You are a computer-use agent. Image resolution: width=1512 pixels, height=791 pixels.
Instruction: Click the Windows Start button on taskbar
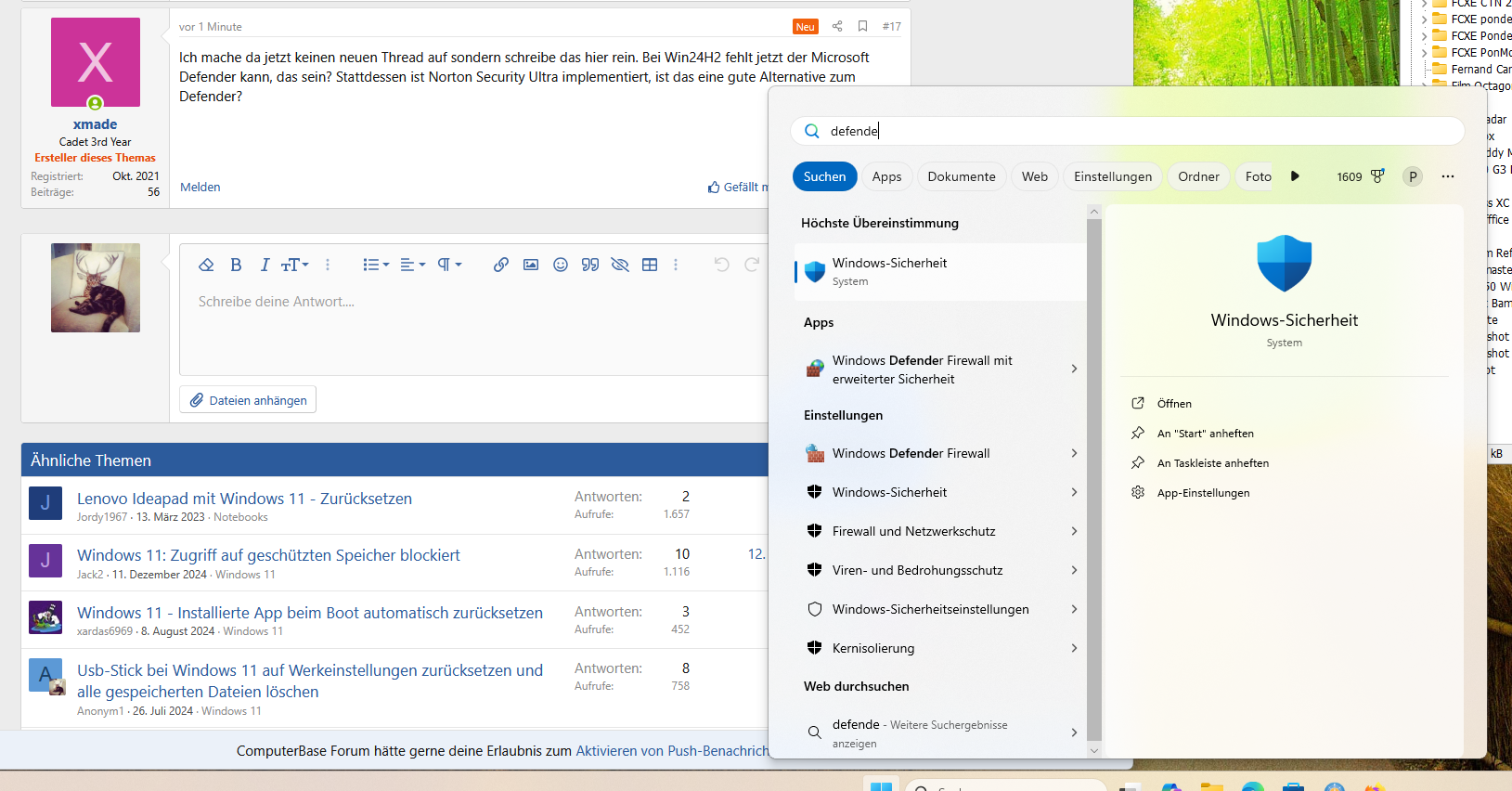(x=881, y=786)
